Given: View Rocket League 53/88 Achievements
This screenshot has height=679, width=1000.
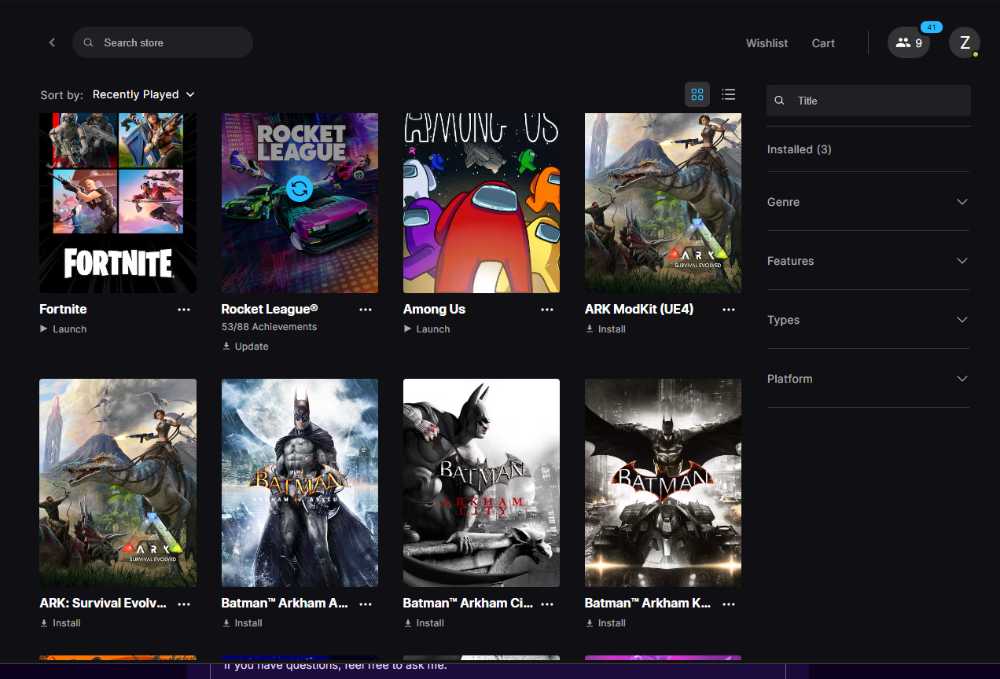Looking at the screenshot, I should [x=269, y=326].
